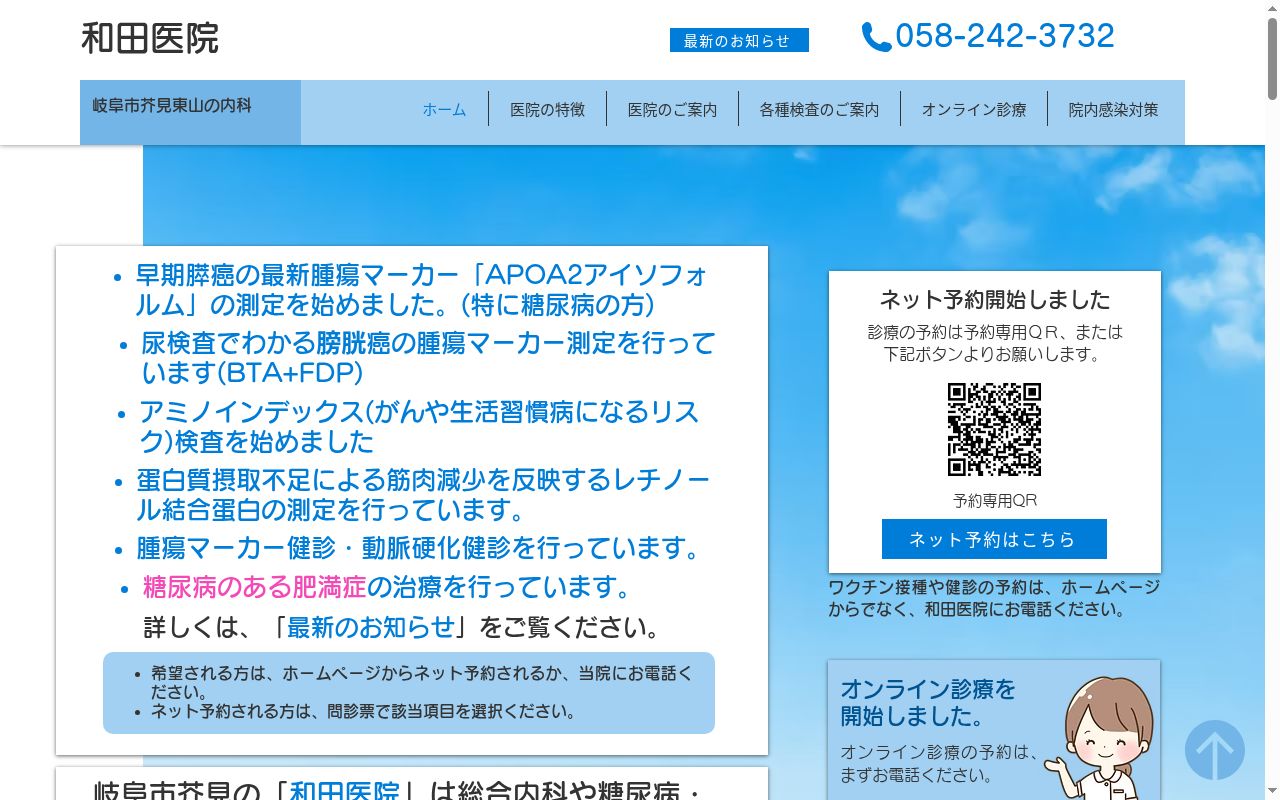
Task: Open the 医院のご案内 menu item
Action: 672,109
